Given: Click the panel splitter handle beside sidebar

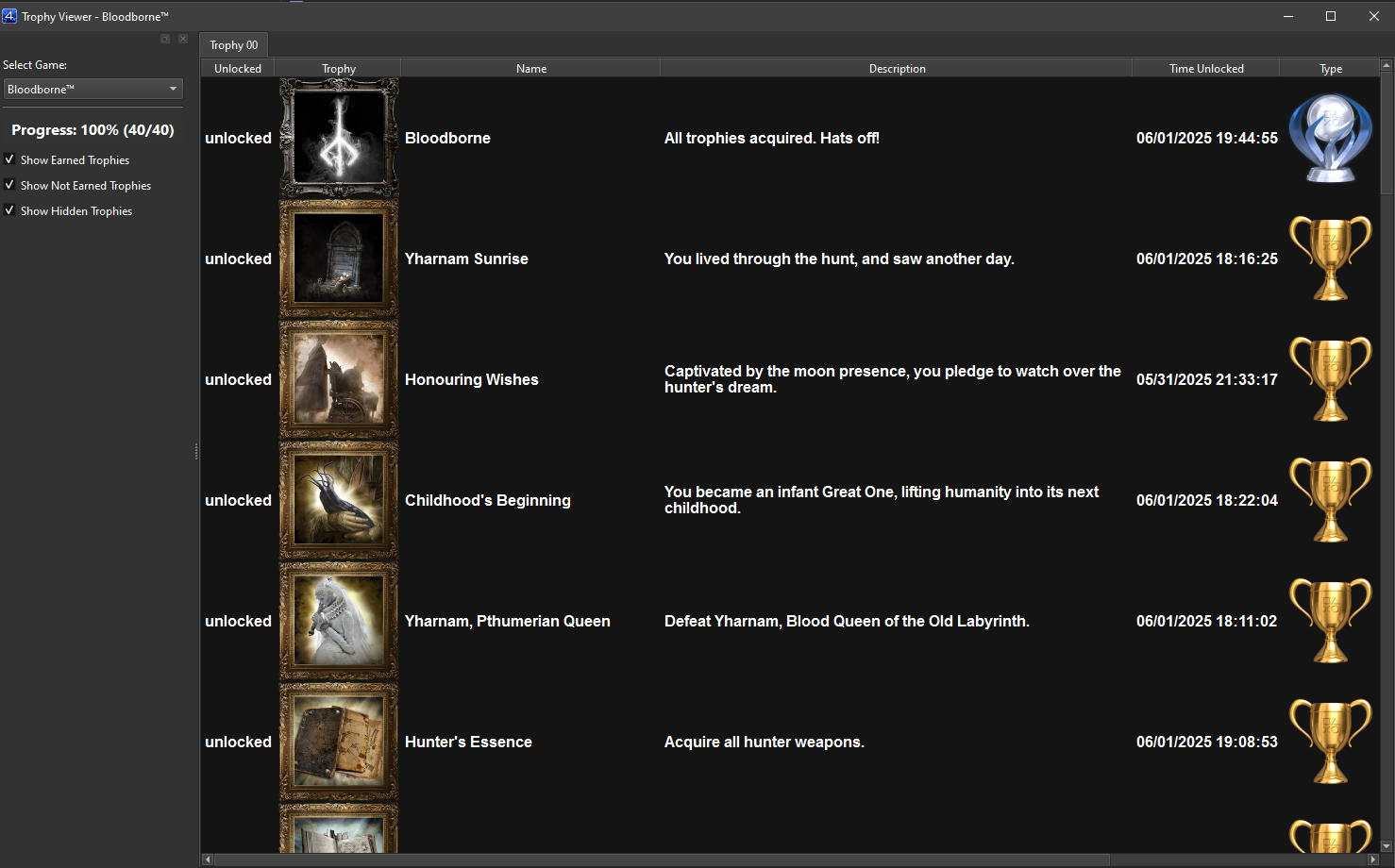Looking at the screenshot, I should pos(196,452).
